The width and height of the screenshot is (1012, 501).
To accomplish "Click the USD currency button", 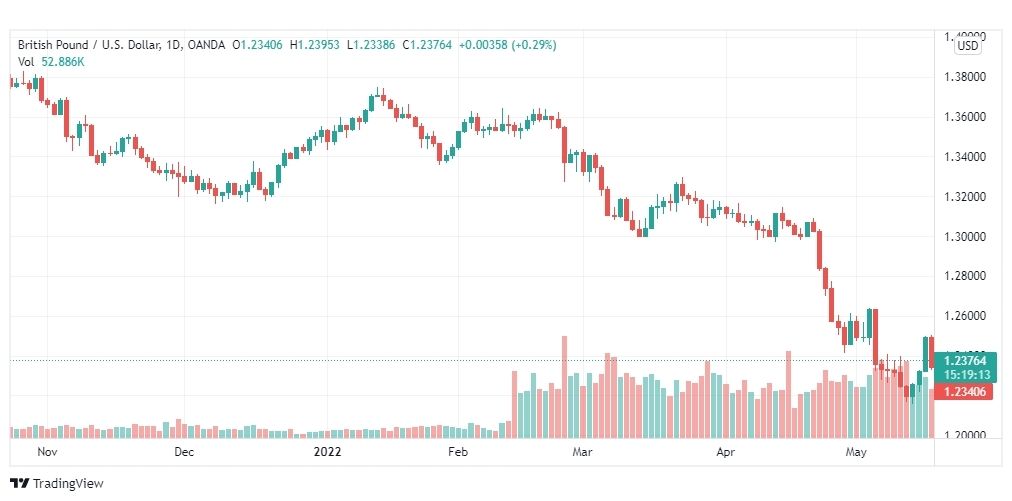I will click(967, 46).
